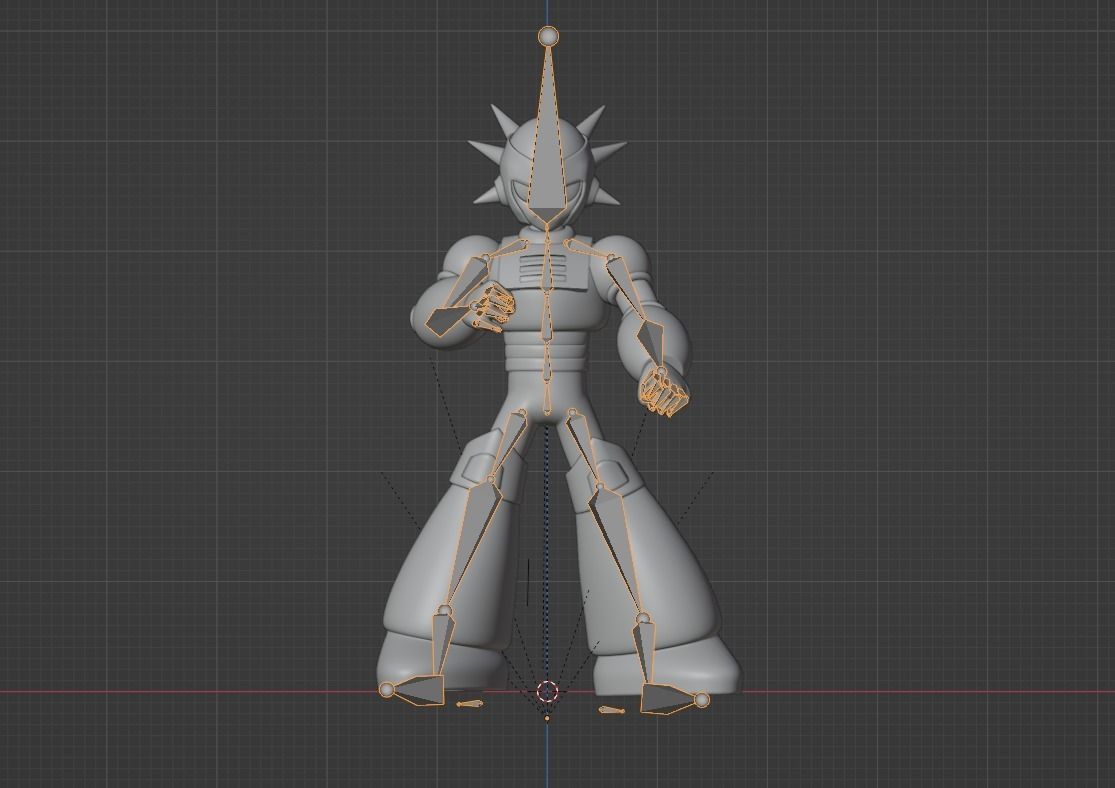
Task: Select the small heel bone near the screen-left foot
Action: pos(468,704)
